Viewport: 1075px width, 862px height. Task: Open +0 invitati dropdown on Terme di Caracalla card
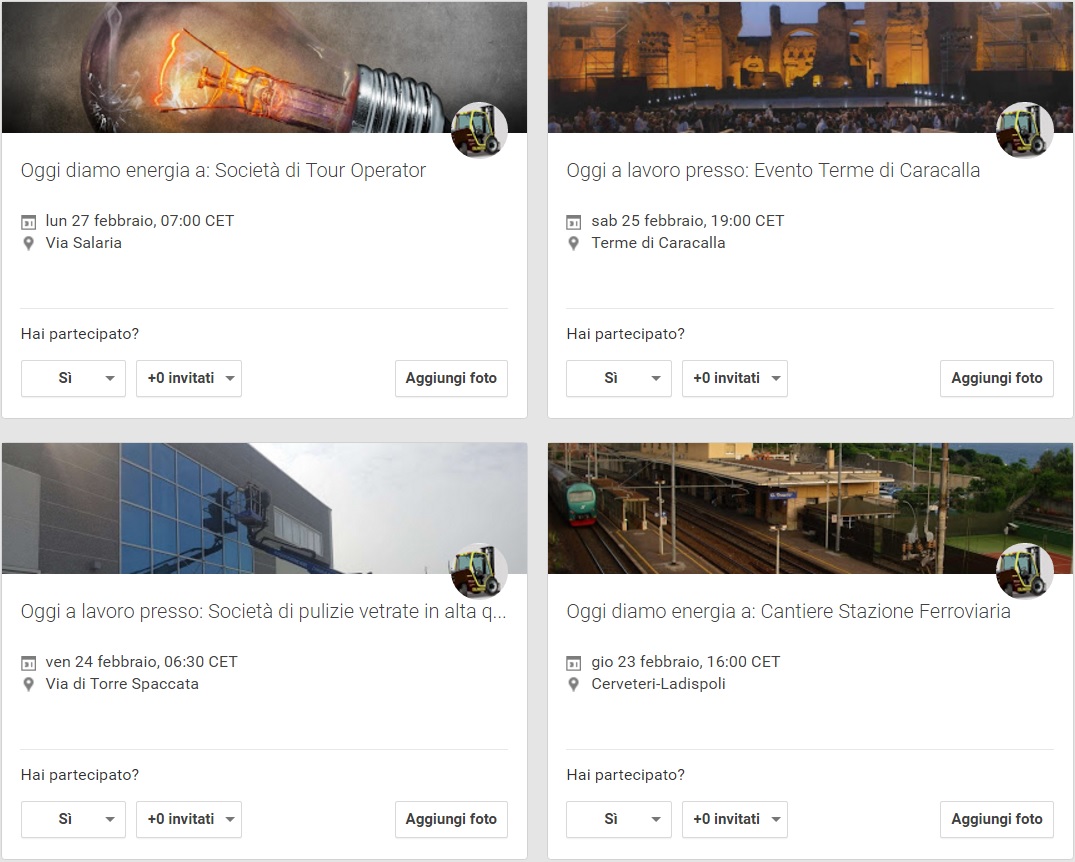[x=735, y=379]
